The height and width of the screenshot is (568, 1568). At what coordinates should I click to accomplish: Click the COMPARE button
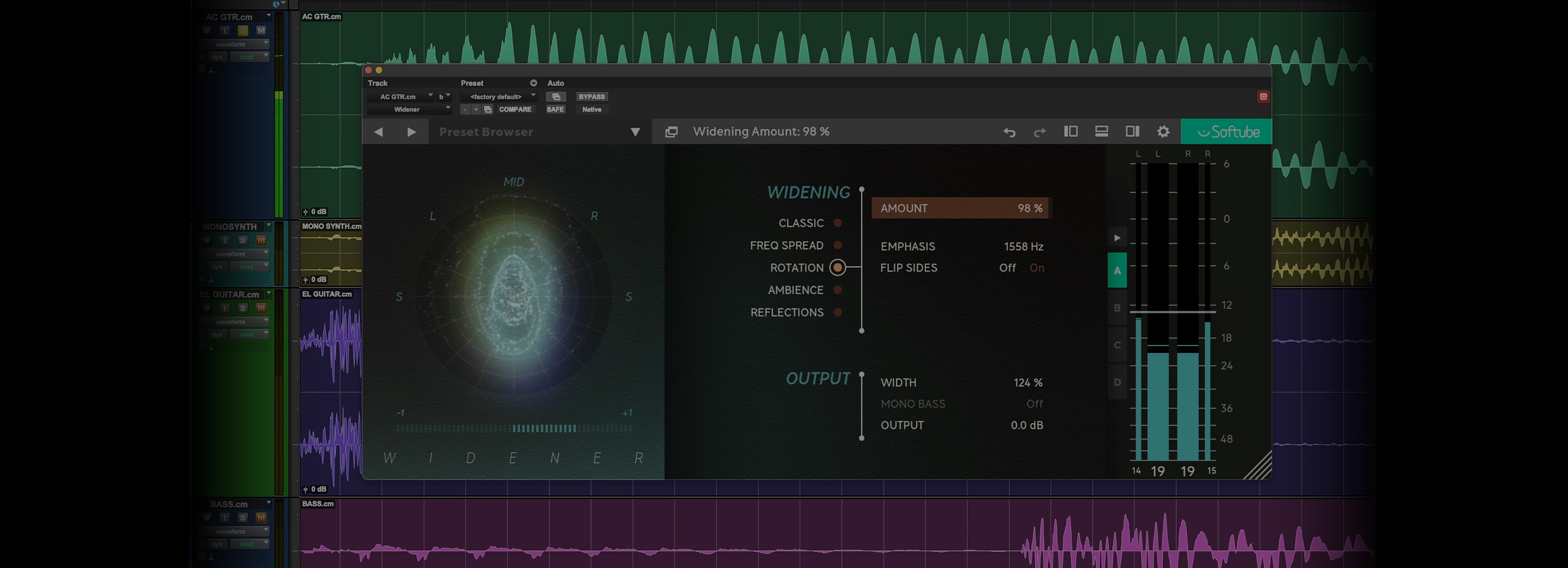(x=515, y=109)
